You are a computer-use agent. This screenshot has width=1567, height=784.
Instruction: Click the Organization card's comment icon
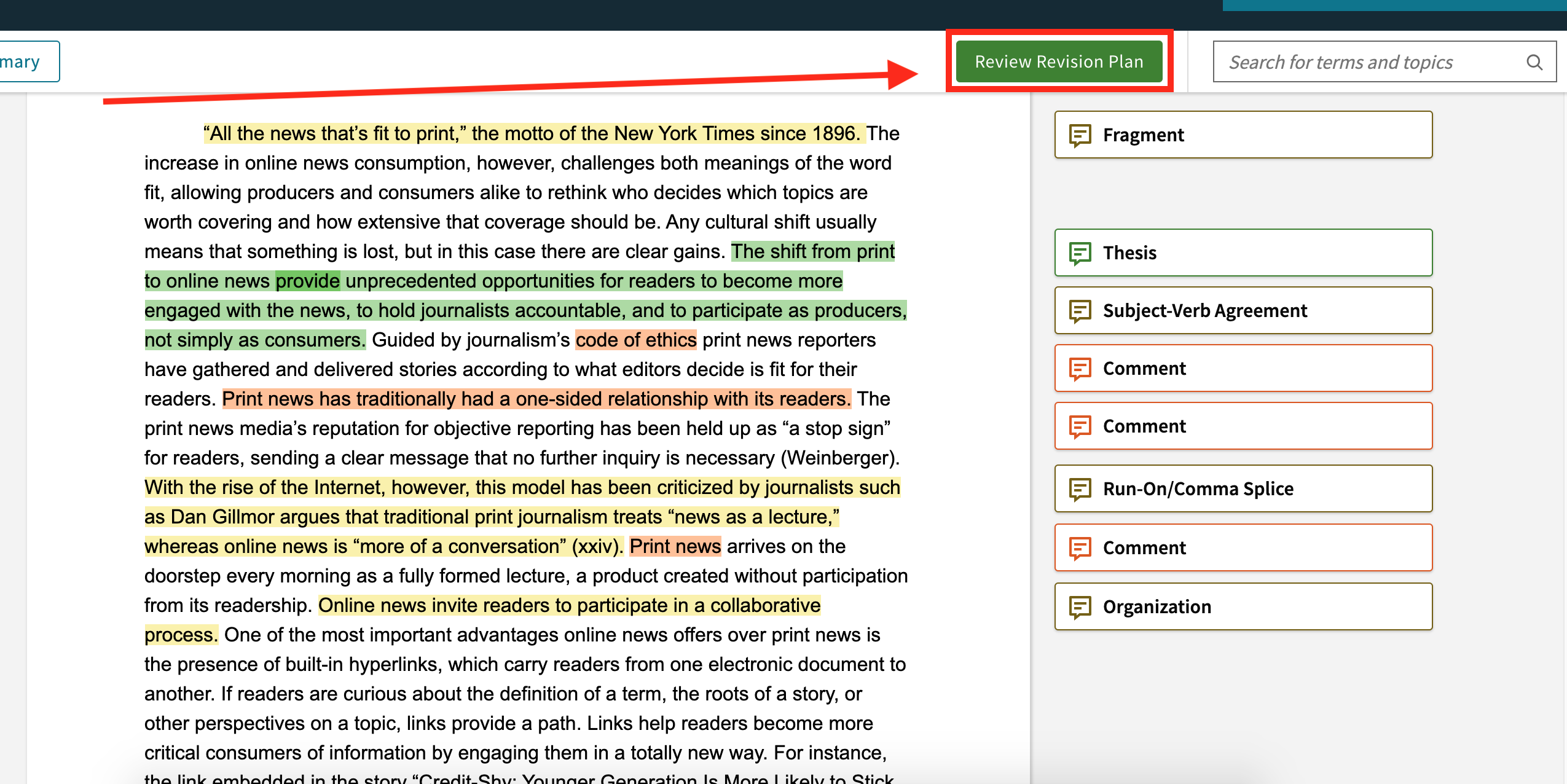pyautogui.click(x=1079, y=606)
